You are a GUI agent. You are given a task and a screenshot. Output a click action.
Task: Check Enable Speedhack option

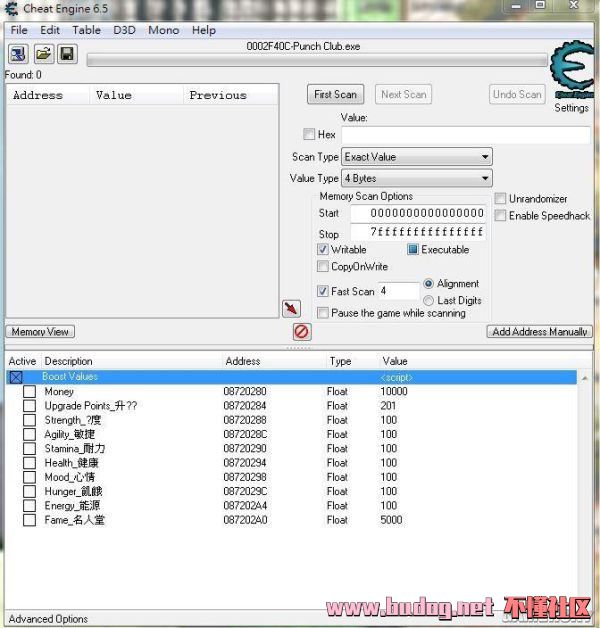coord(500,215)
